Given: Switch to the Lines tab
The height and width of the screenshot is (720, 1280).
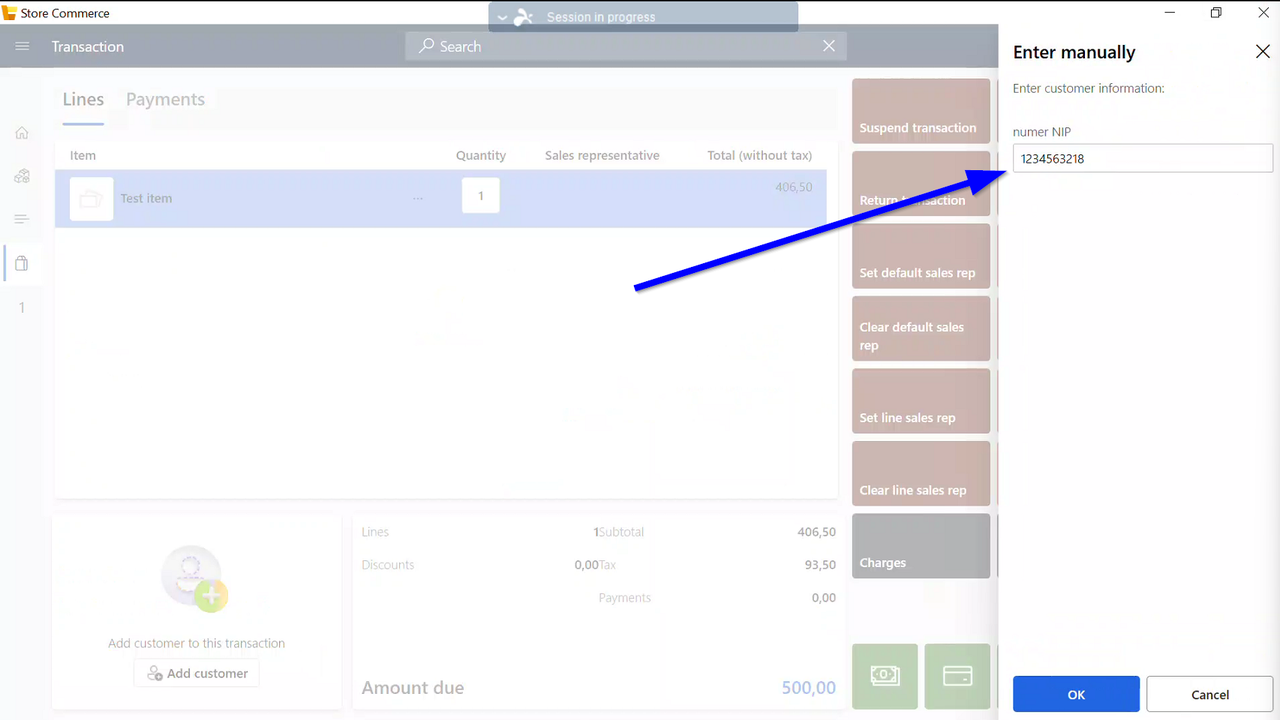Looking at the screenshot, I should pyautogui.click(x=83, y=99).
